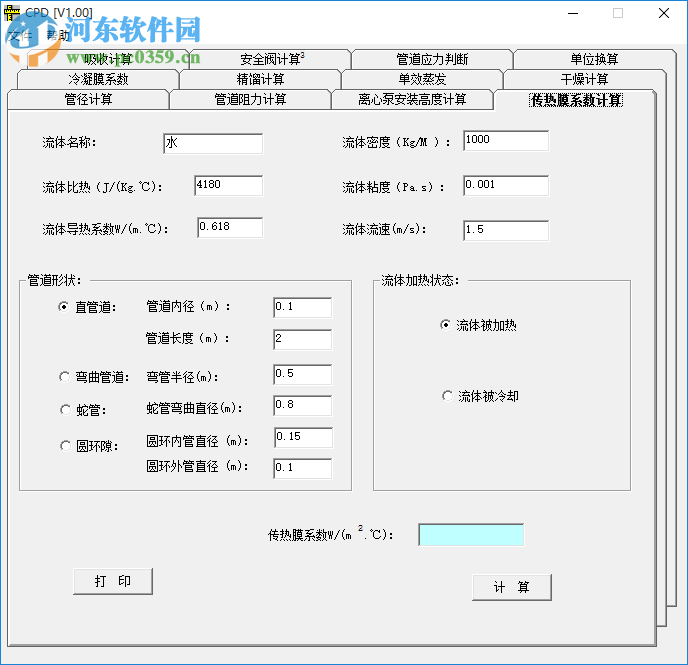Screen dimensions: 688x665
Task: Select the 圆环隙 radio button
Action: 65,446
